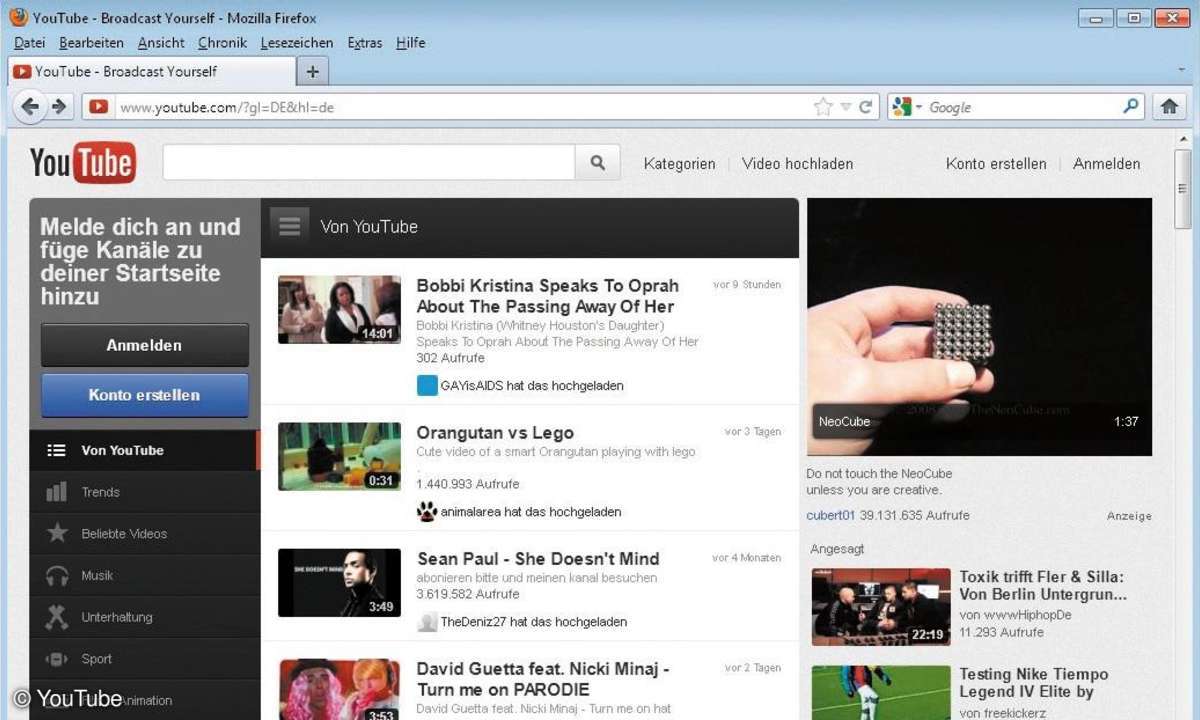Select Beliebte Videos in the sidebar
Screen dimensions: 1200x720
coord(145,534)
